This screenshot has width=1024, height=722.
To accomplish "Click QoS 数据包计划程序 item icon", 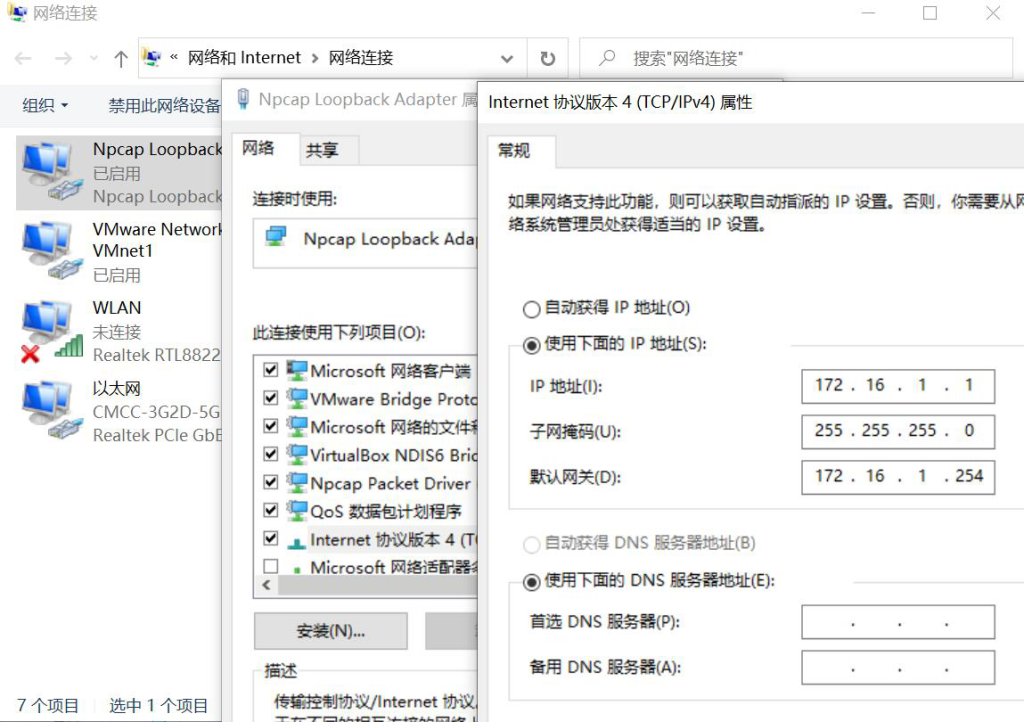I will (x=297, y=510).
